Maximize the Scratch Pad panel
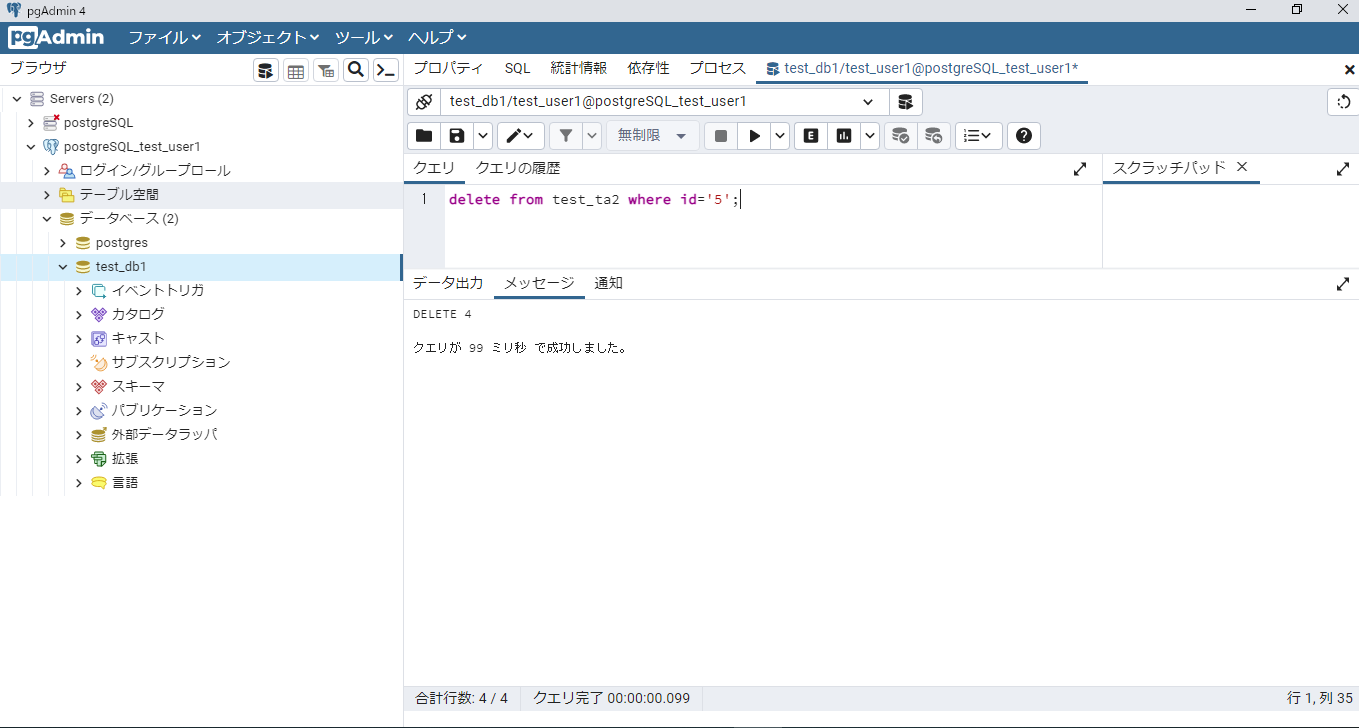Image resolution: width=1359 pixels, height=728 pixels. 1343,170
